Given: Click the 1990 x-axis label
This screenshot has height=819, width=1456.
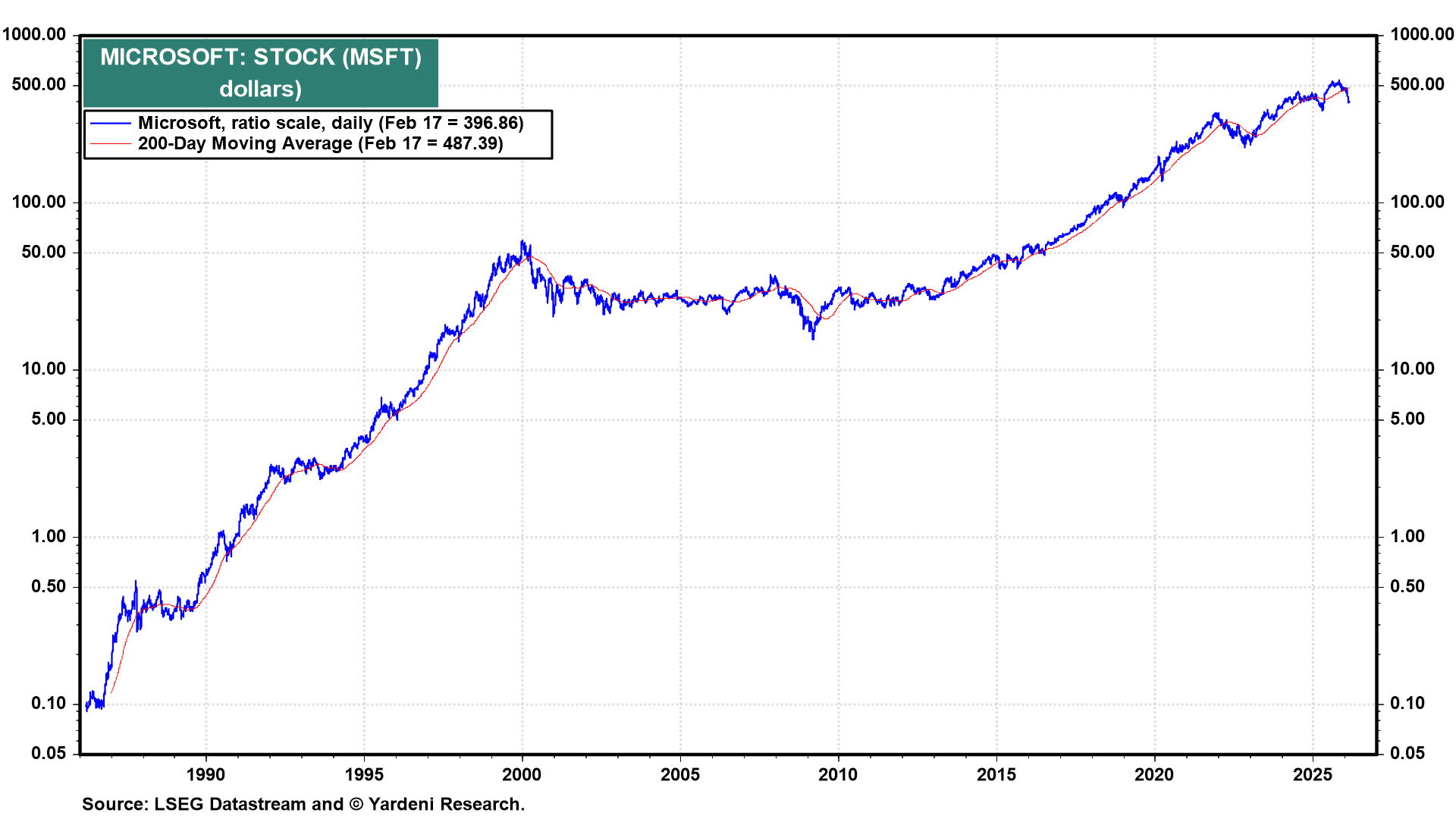Looking at the screenshot, I should [206, 774].
